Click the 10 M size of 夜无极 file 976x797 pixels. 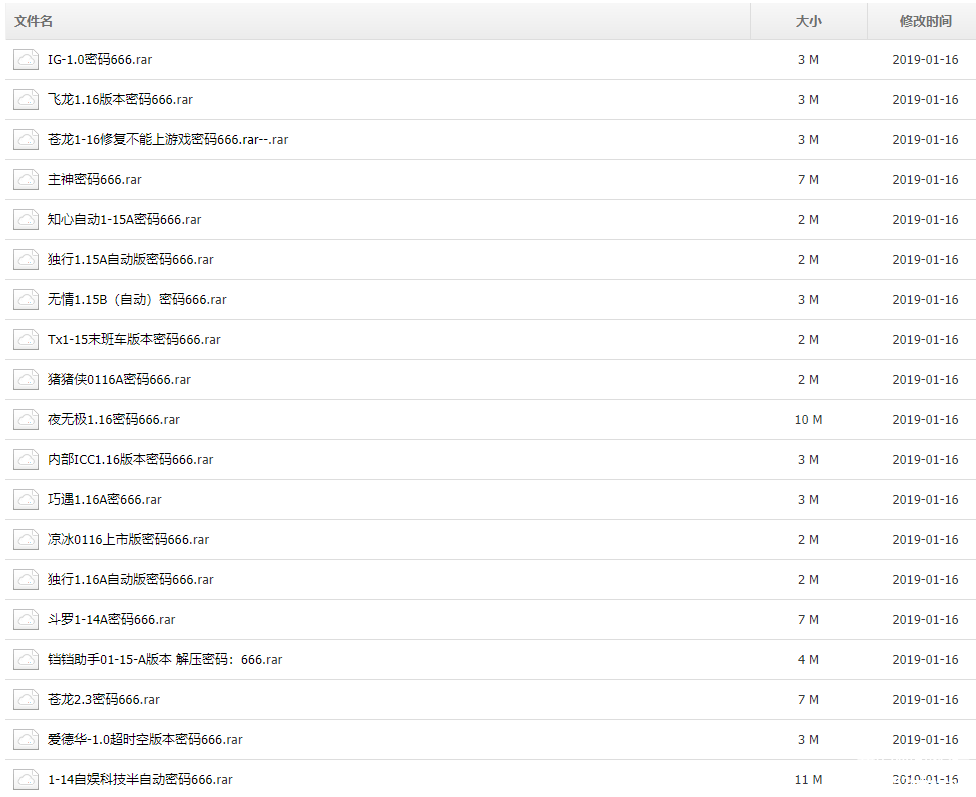click(x=809, y=420)
